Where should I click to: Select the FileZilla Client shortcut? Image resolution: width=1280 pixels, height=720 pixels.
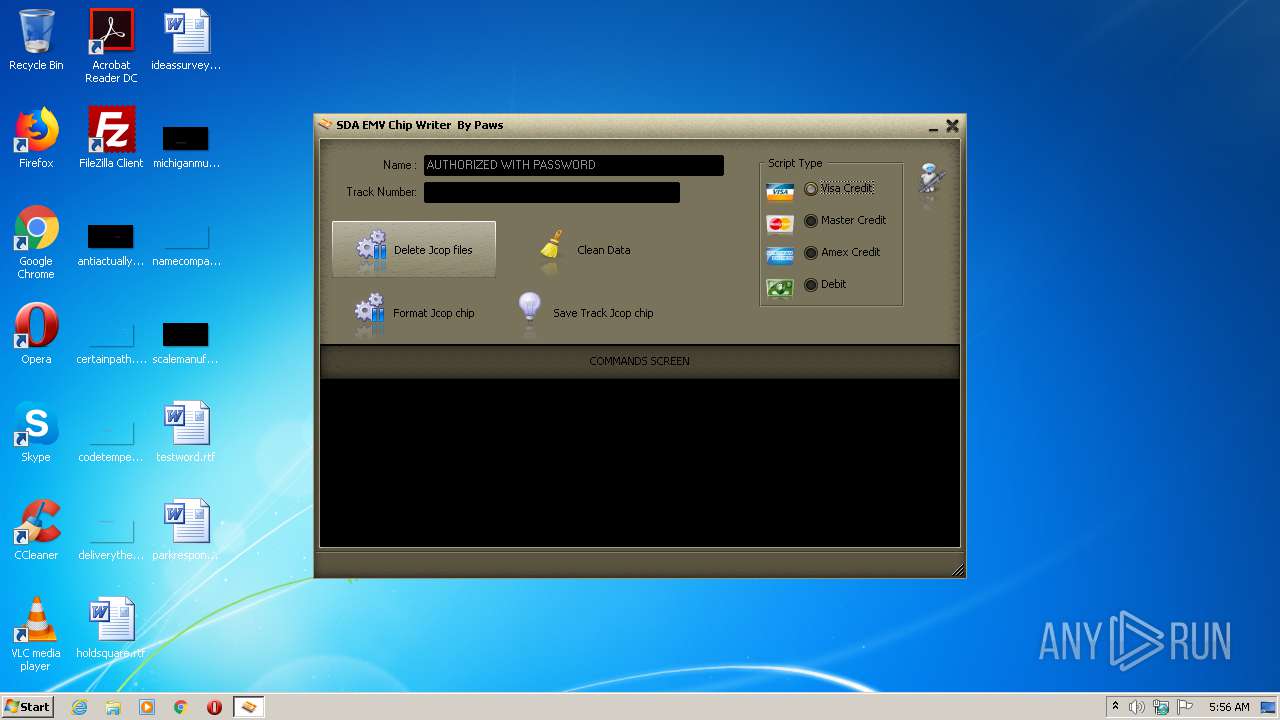111,138
